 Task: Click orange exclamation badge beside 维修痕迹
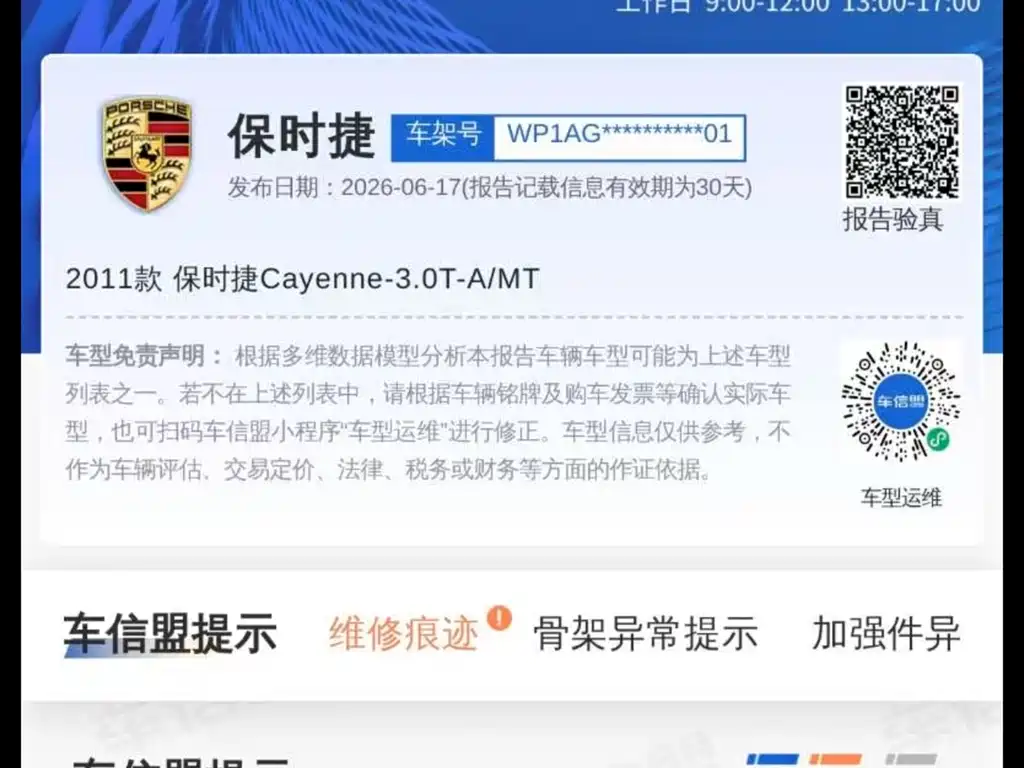500,616
